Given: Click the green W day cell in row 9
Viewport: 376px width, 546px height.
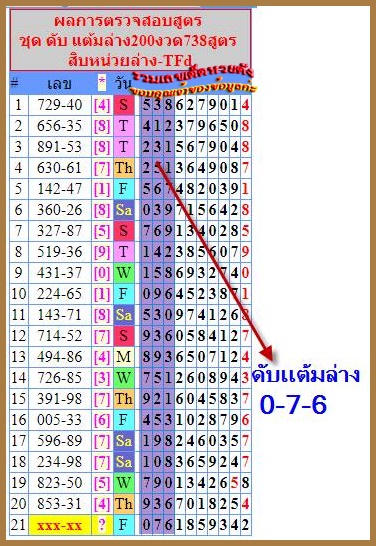Looking at the screenshot, I should (x=124, y=273).
